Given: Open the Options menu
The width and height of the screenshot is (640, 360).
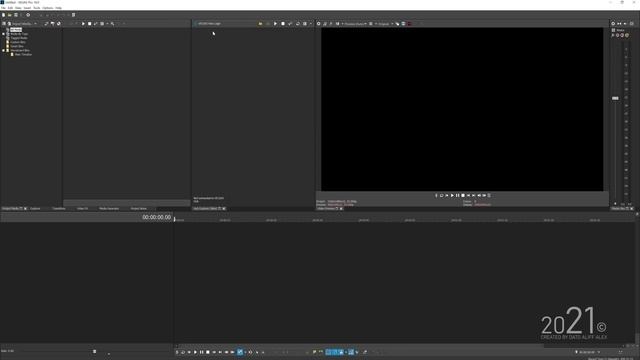Looking at the screenshot, I should click(48, 8).
